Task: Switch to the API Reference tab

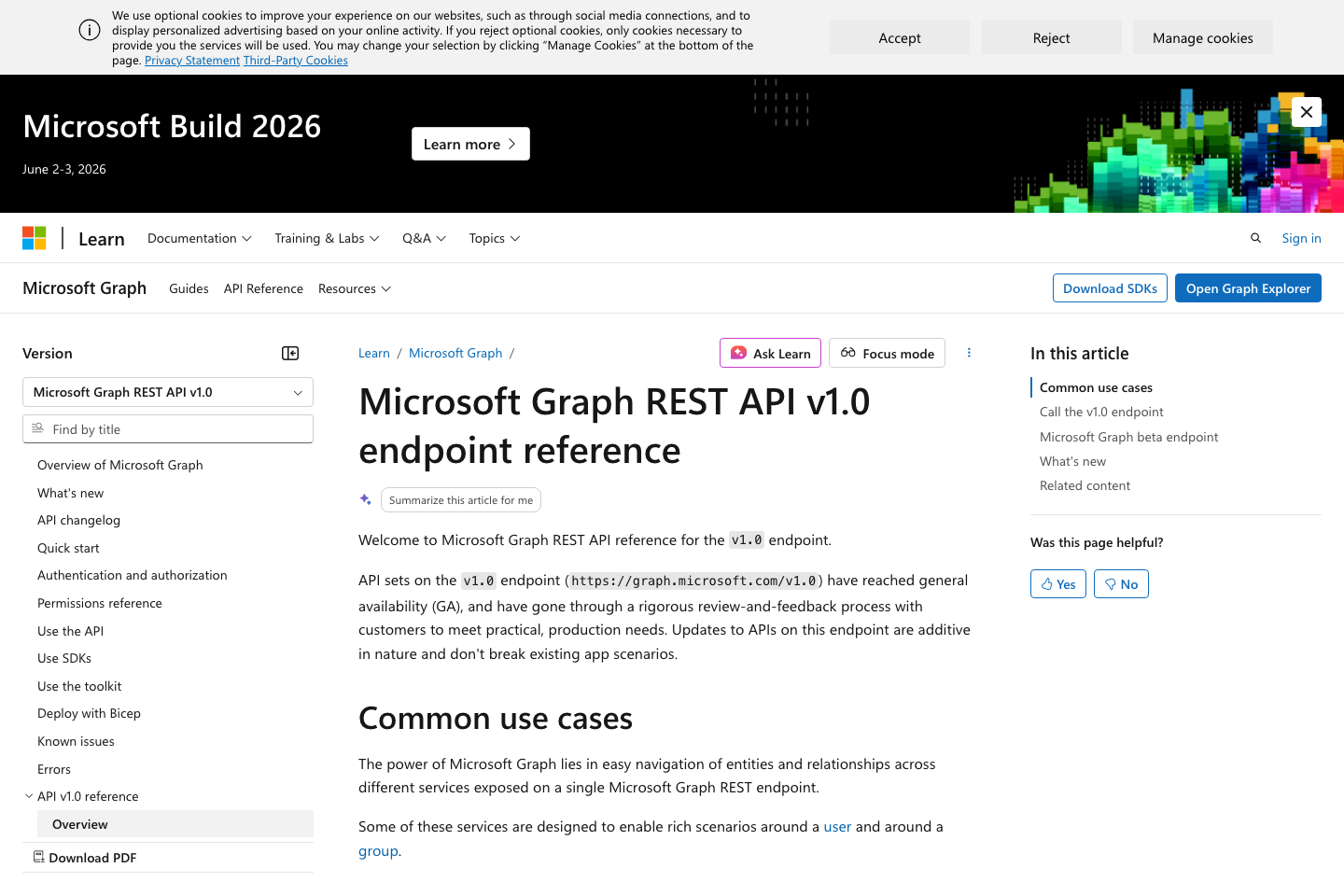Action: [263, 288]
